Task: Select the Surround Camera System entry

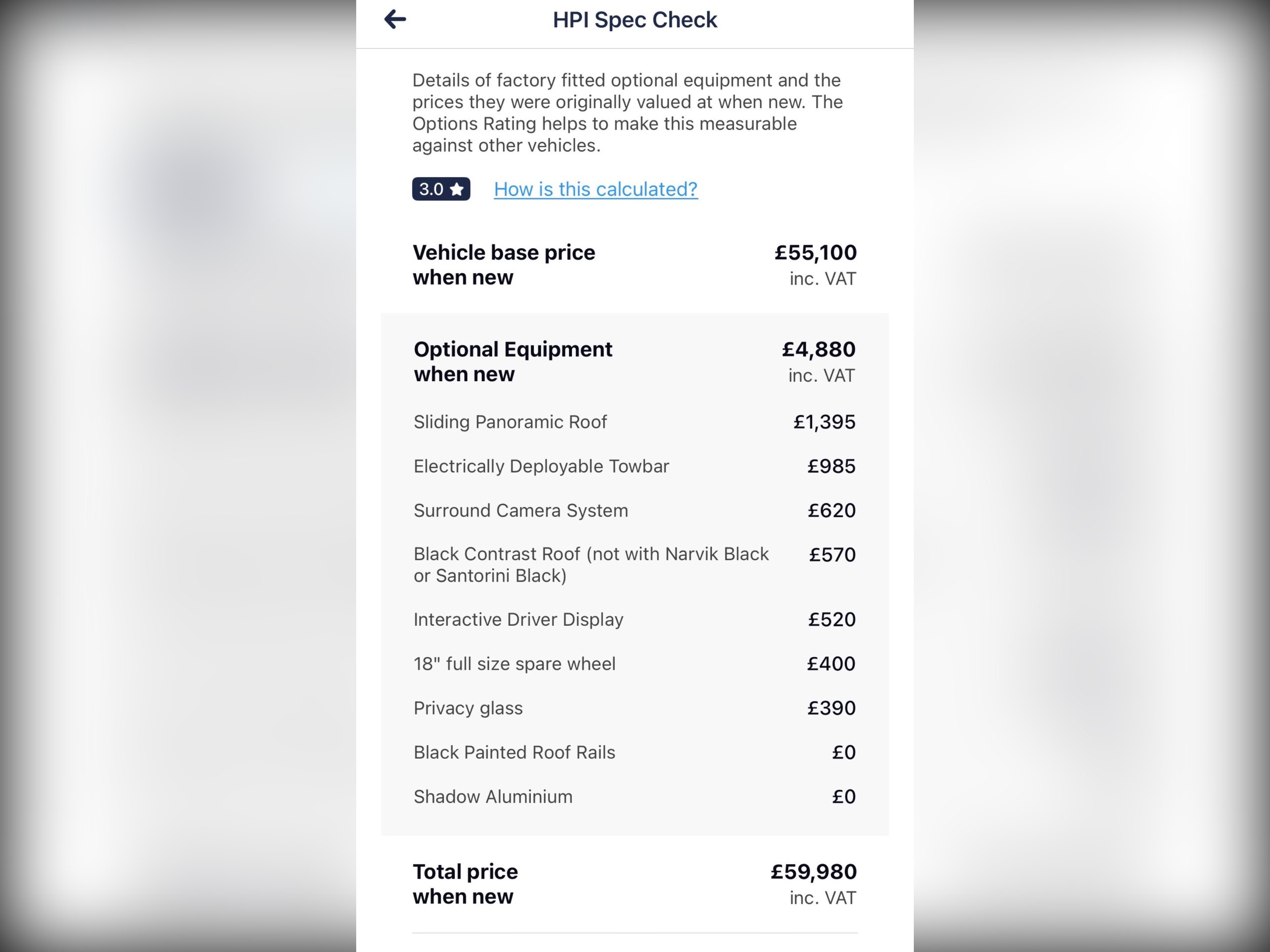Action: coord(520,510)
